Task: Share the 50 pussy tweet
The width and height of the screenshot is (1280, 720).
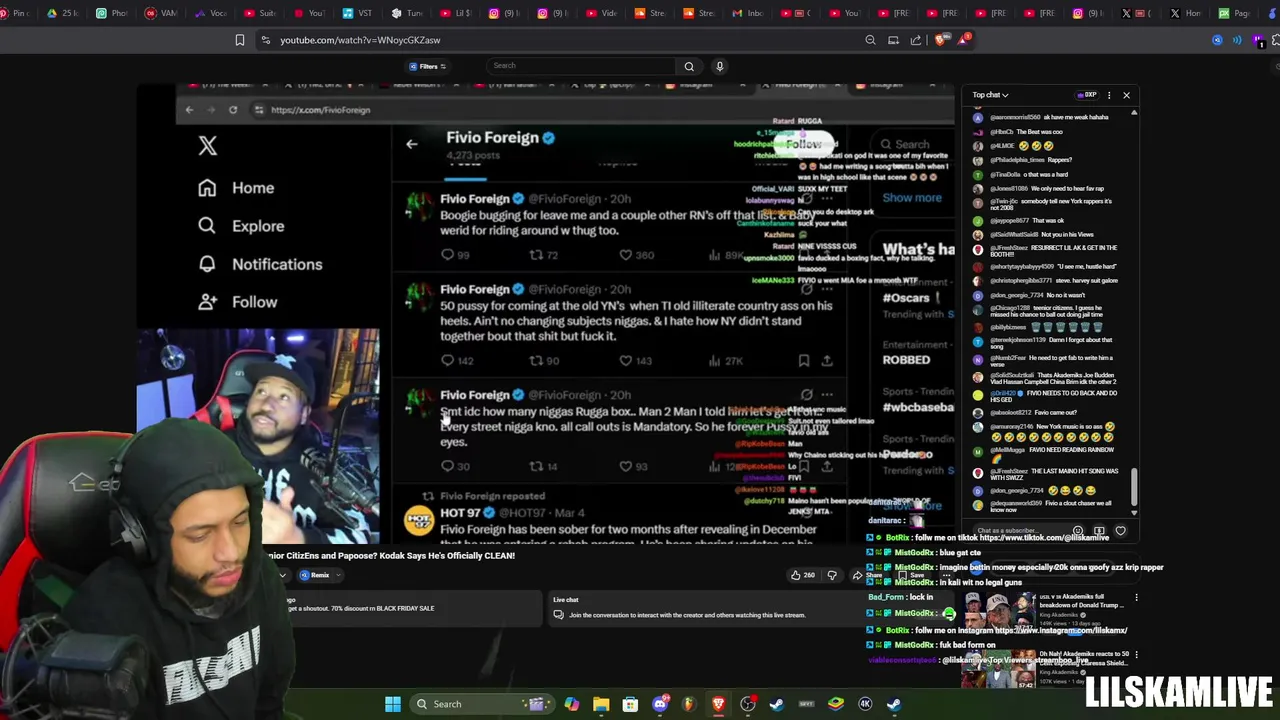Action: pos(827,360)
